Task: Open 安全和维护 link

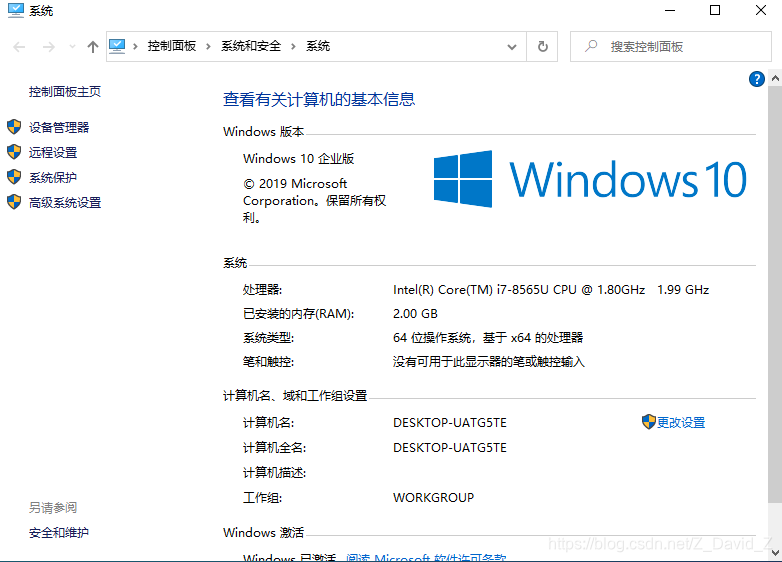Action: click(x=59, y=533)
